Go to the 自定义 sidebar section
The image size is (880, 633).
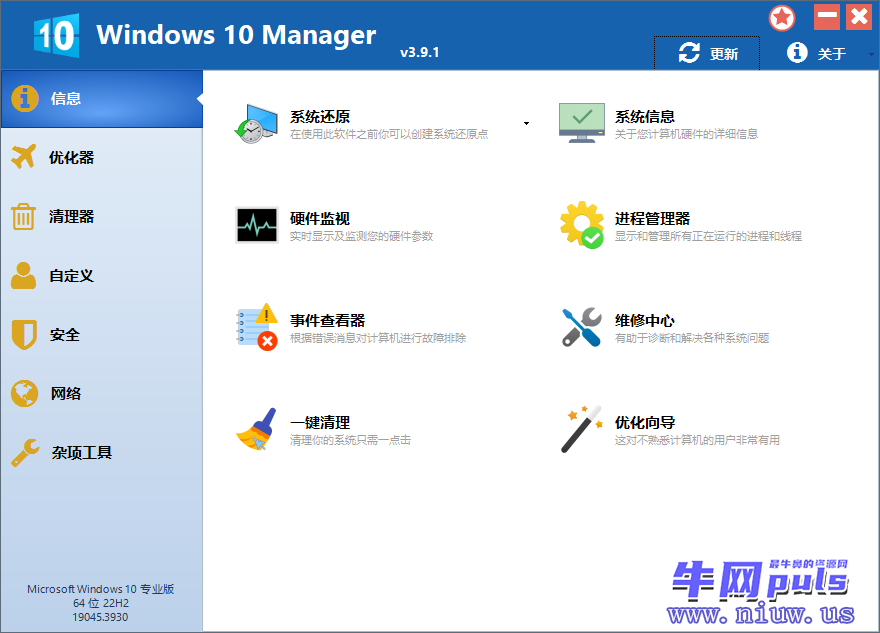click(102, 276)
